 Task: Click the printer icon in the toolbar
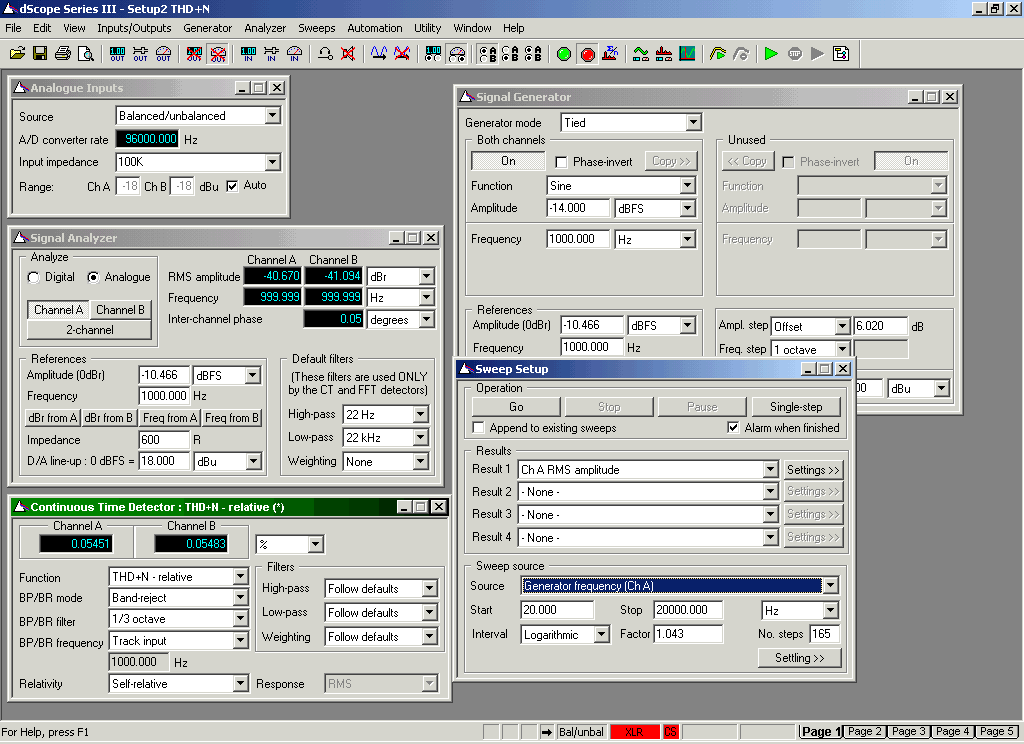(x=63, y=54)
